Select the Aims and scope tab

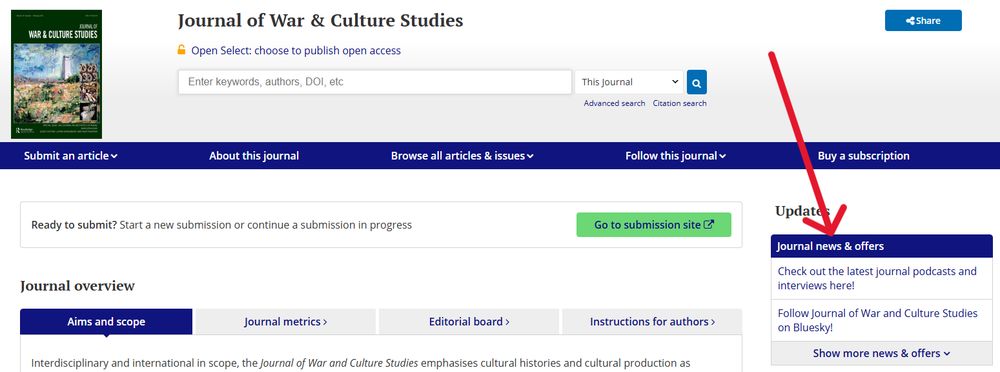pyautogui.click(x=106, y=322)
